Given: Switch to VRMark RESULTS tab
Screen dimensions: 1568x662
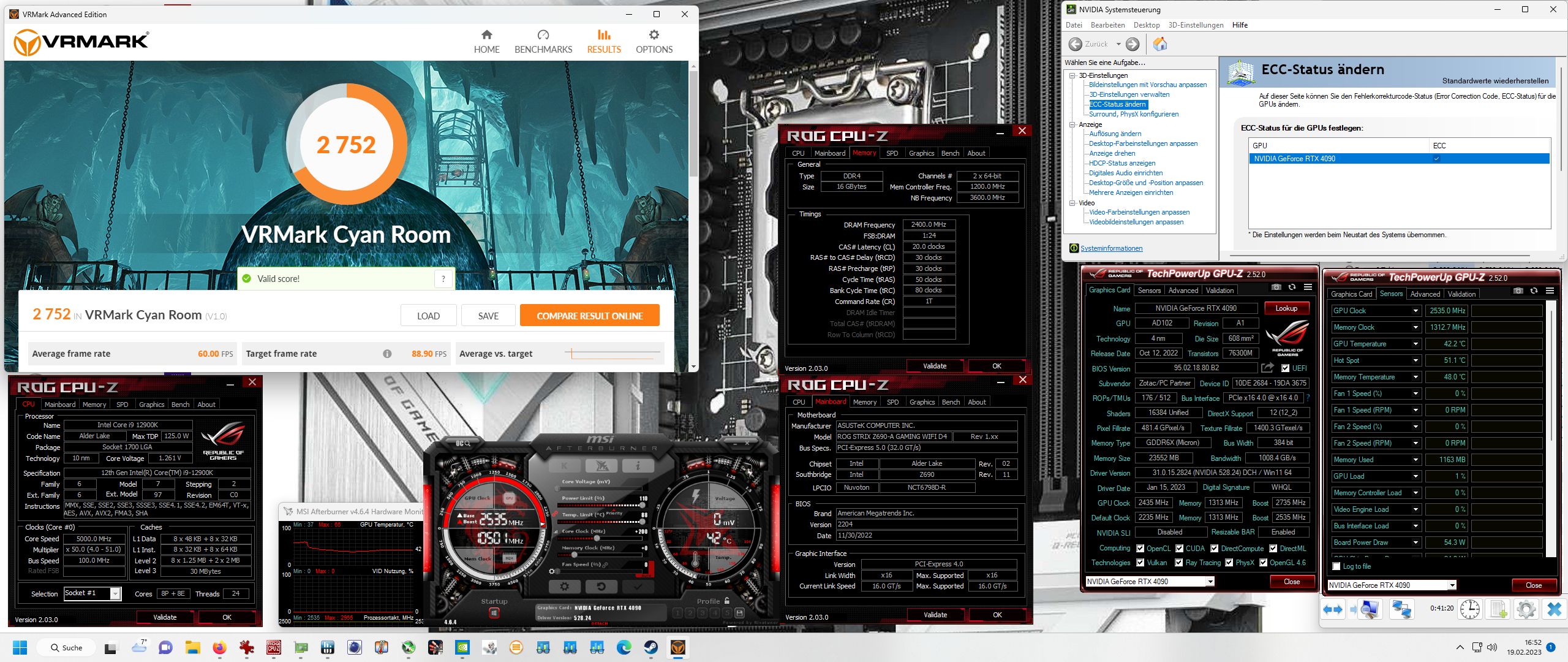Looking at the screenshot, I should (x=604, y=41).
